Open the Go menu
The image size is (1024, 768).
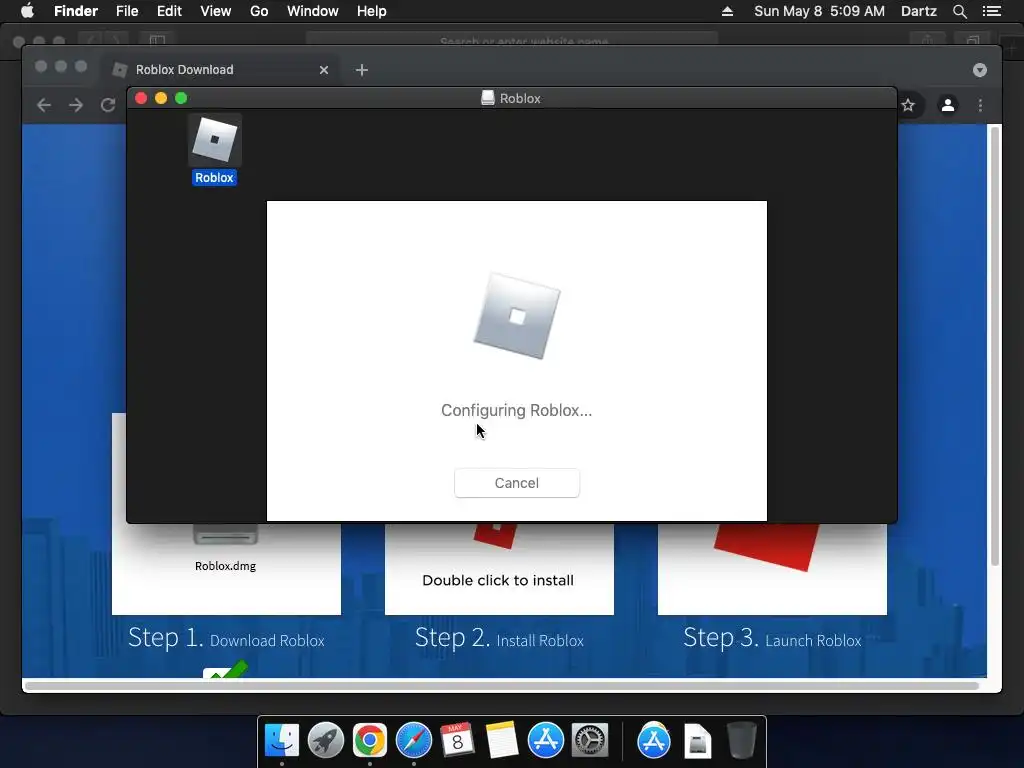click(x=259, y=11)
